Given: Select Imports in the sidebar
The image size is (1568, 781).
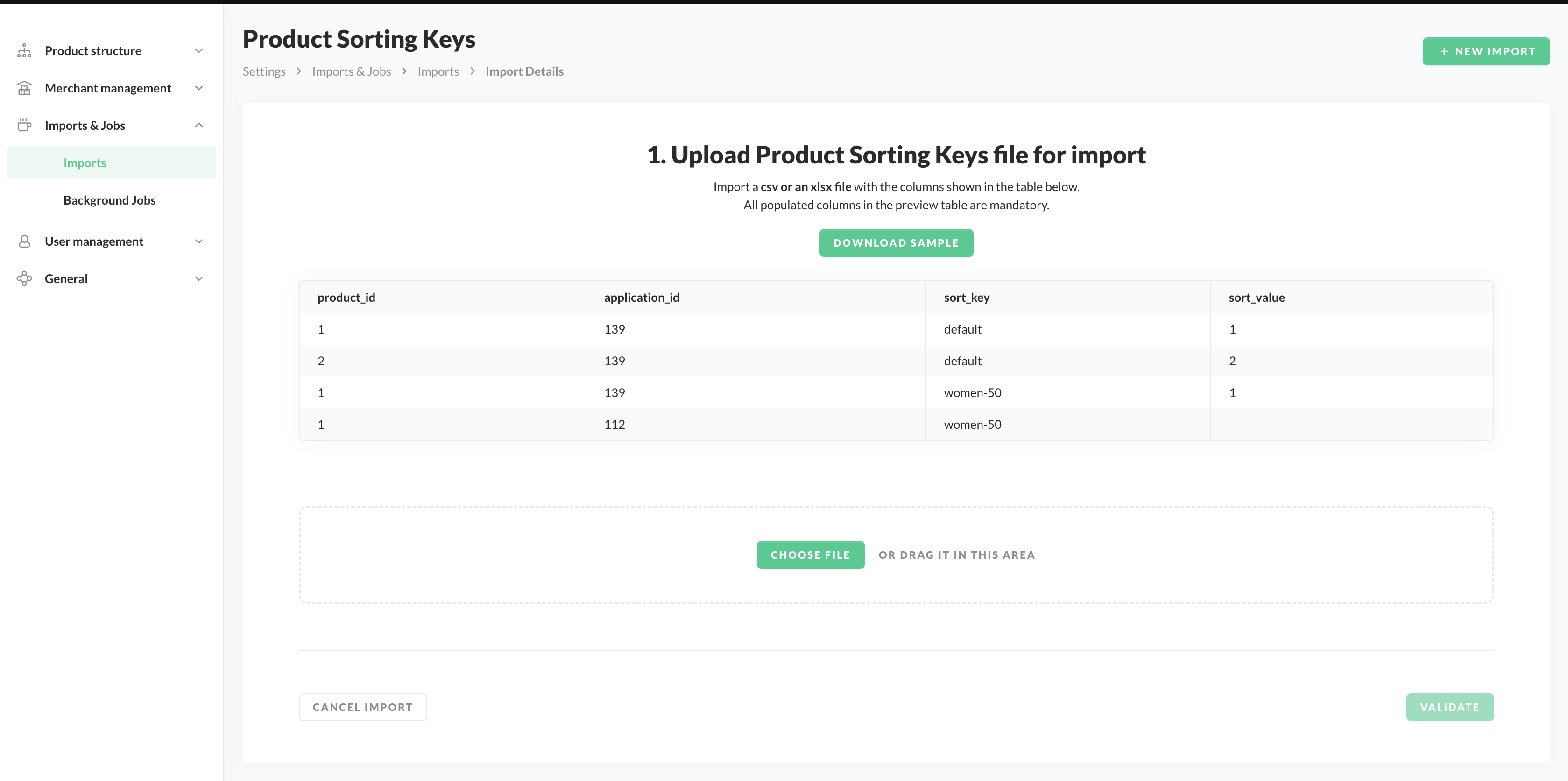Looking at the screenshot, I should point(85,163).
